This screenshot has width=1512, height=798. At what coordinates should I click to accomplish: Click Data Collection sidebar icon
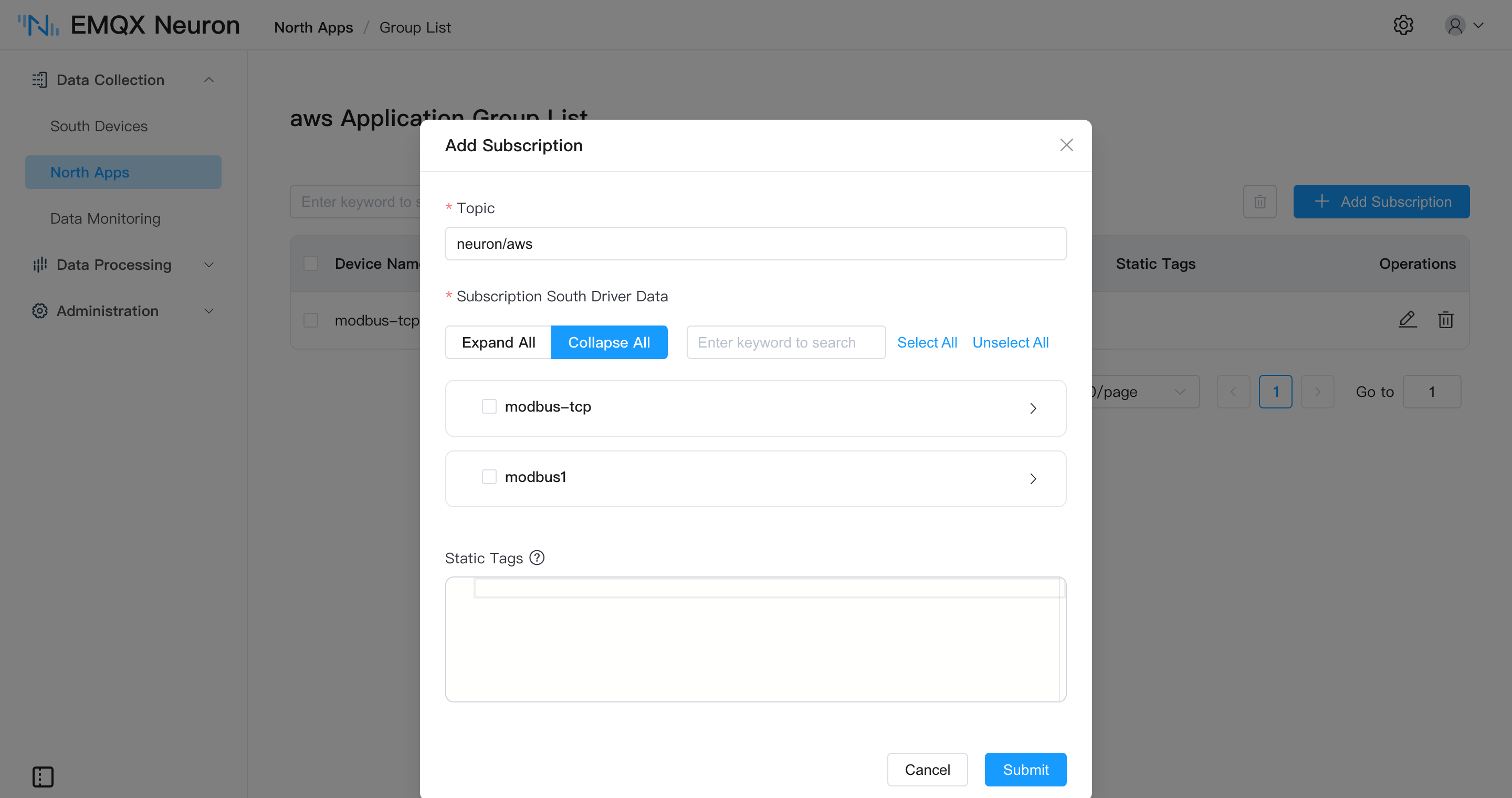39,80
